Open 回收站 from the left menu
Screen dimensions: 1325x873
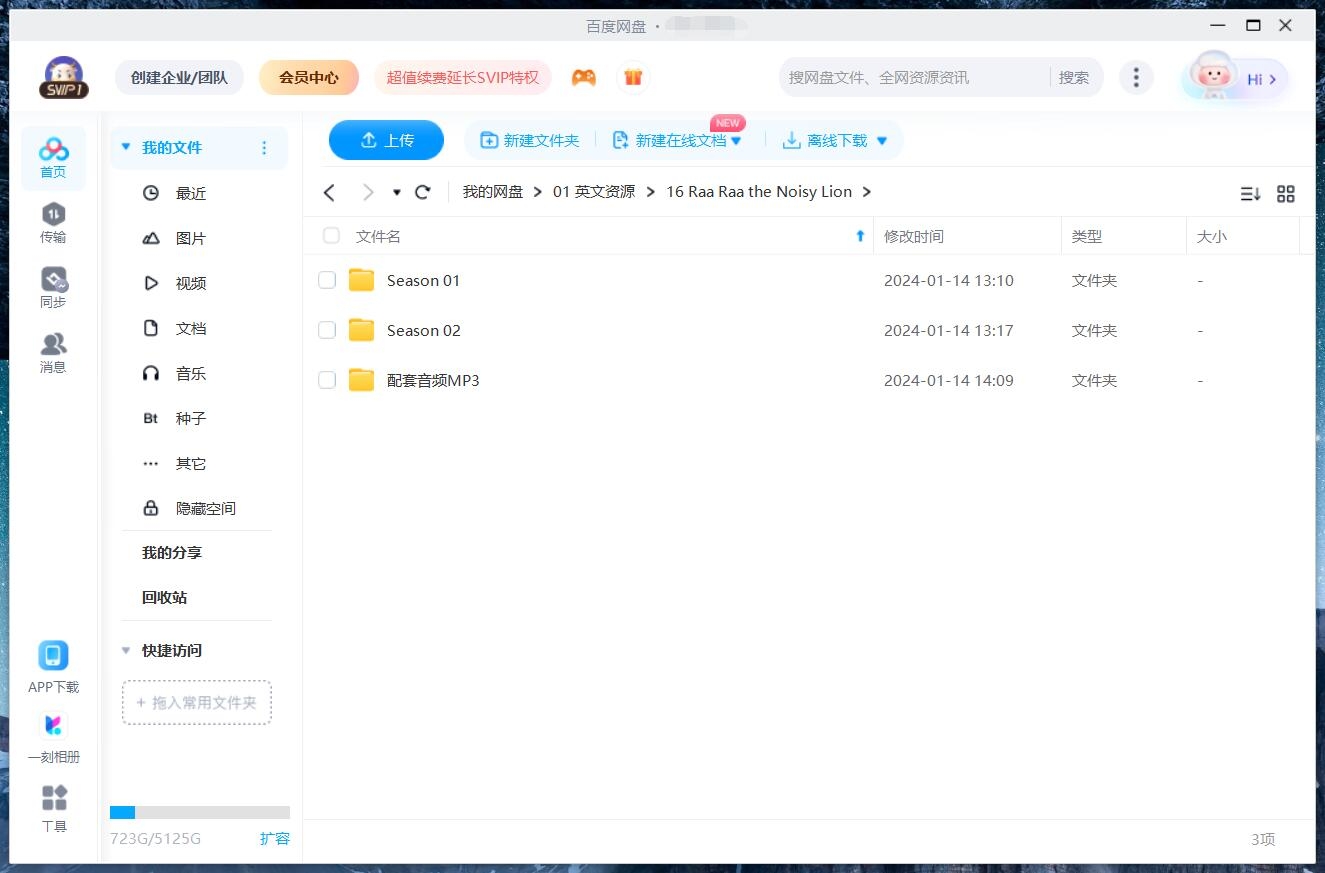click(x=162, y=597)
